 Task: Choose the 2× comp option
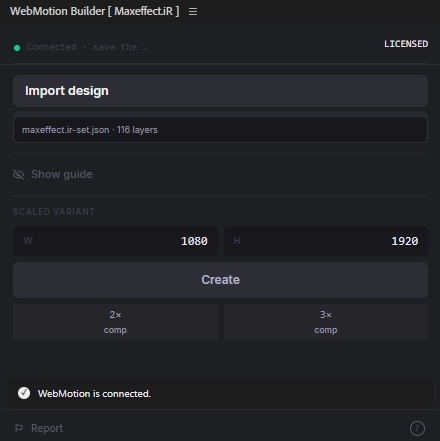(x=115, y=322)
